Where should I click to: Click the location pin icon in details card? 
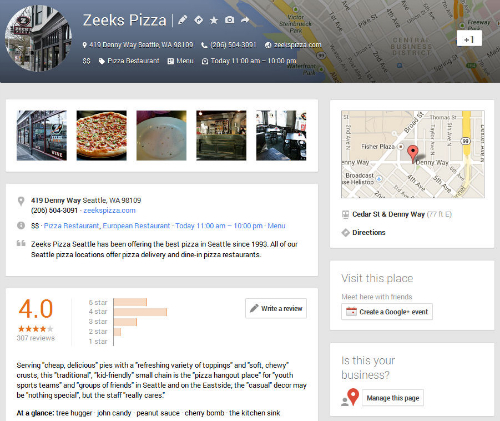pyautogui.click(x=21, y=201)
